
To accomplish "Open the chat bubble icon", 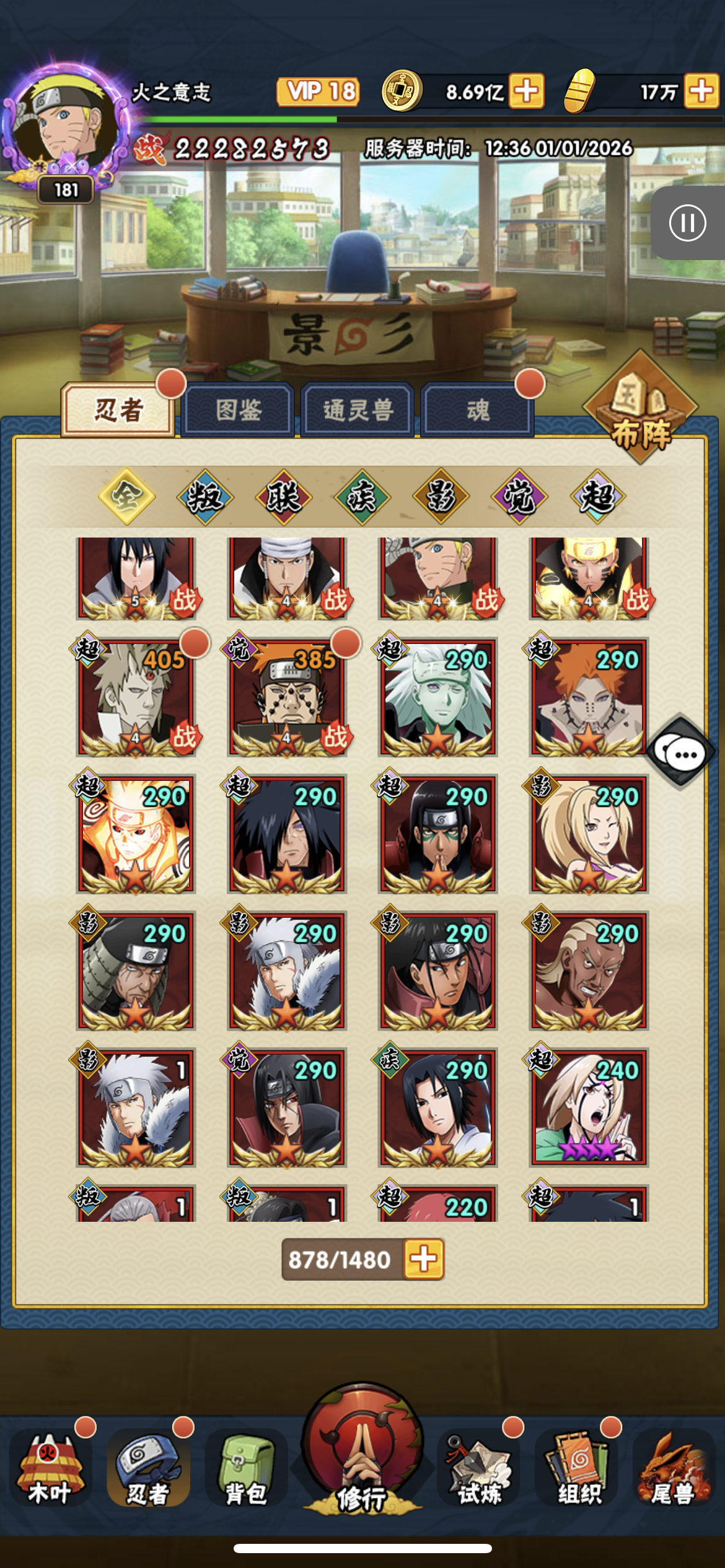I will point(680,752).
